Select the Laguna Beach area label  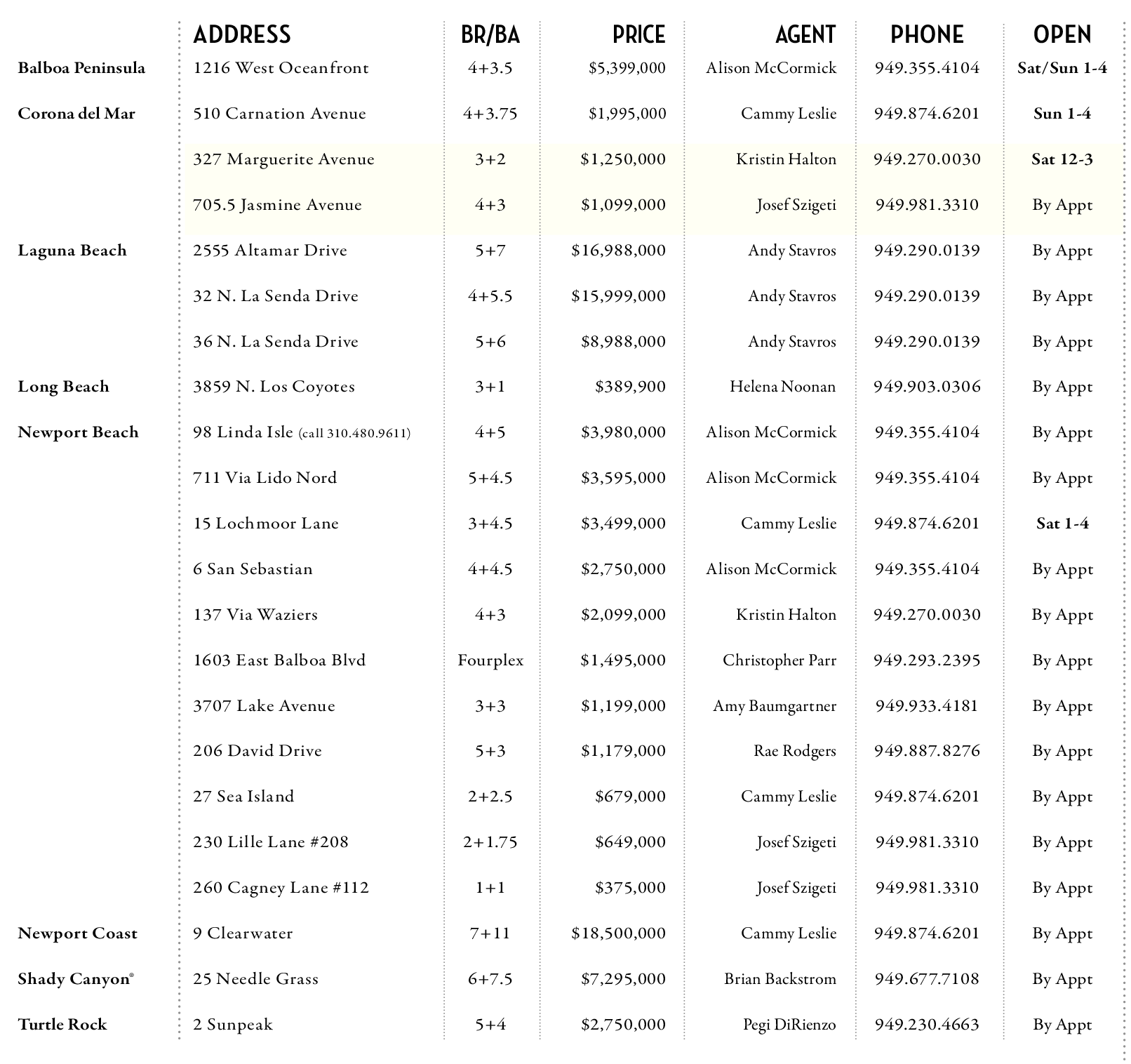(x=72, y=251)
